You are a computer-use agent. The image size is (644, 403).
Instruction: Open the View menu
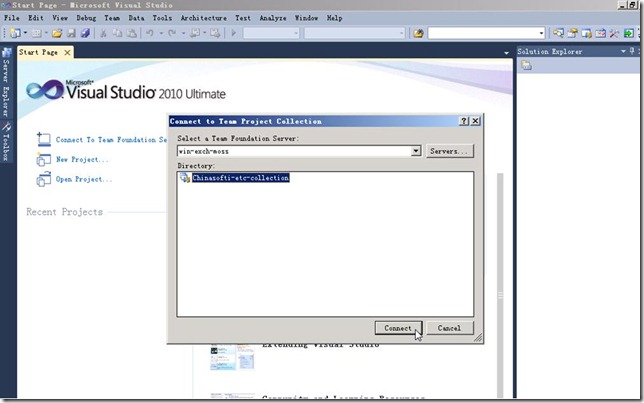(60, 18)
